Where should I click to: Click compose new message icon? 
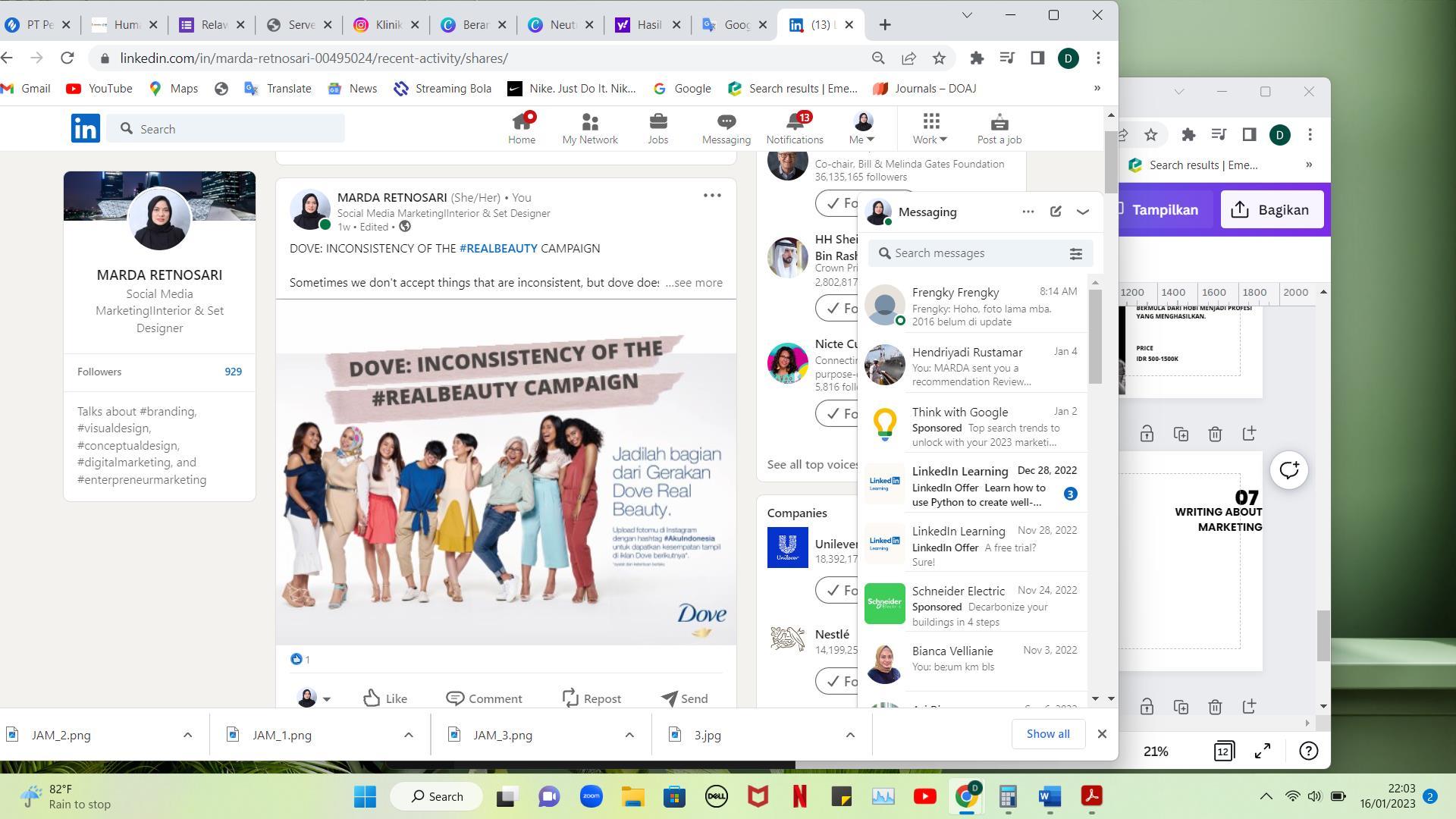pyautogui.click(x=1056, y=212)
